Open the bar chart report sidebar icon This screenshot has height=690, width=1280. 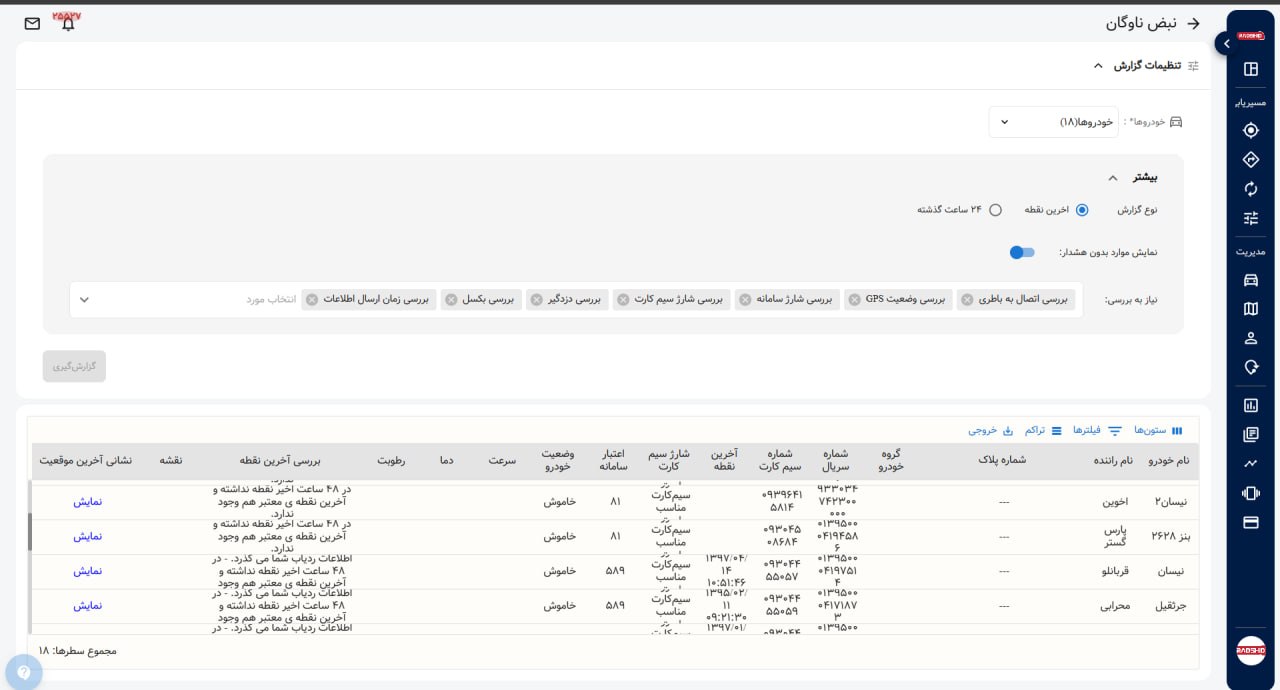pos(1250,405)
